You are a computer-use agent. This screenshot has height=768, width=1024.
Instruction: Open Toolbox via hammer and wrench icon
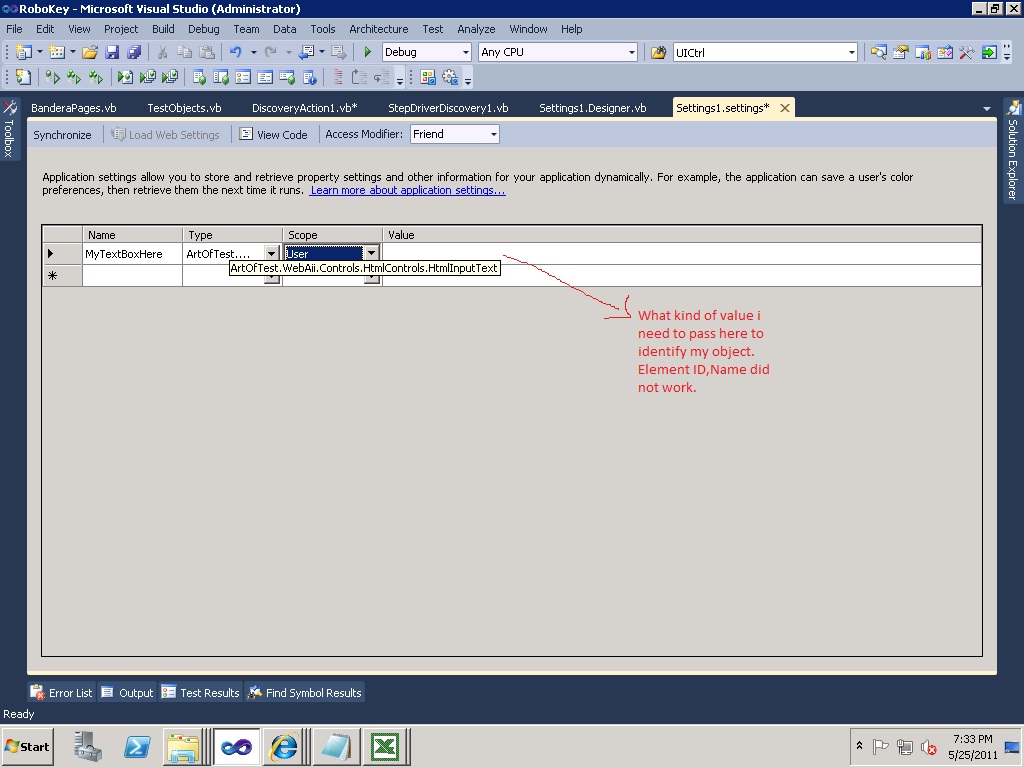click(x=967, y=52)
